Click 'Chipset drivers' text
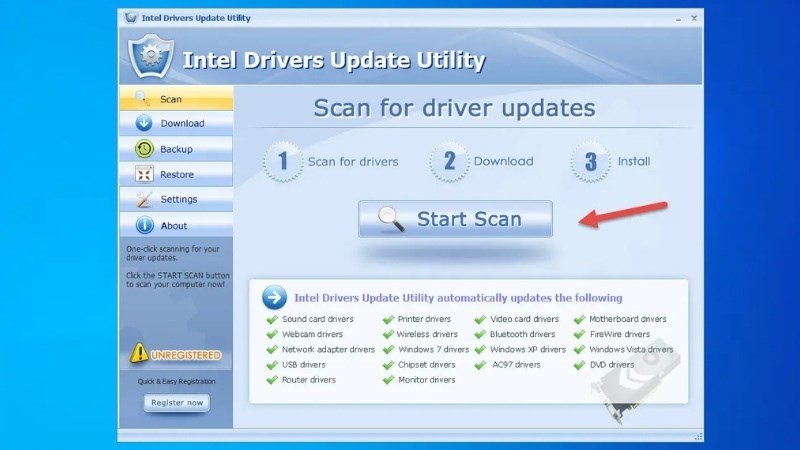Viewport: 800px width, 450px height. (x=427, y=365)
